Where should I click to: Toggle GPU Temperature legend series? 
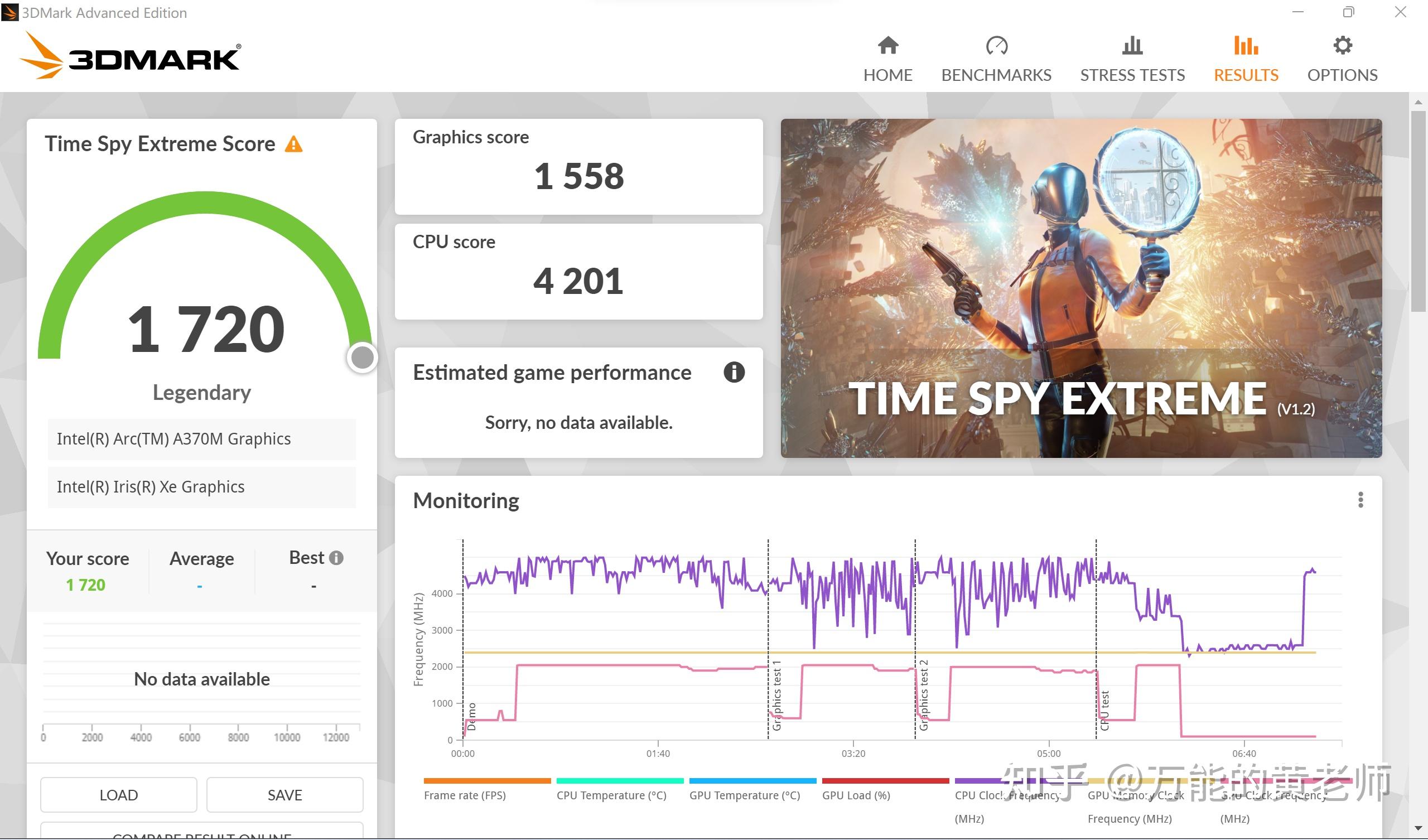point(744,795)
